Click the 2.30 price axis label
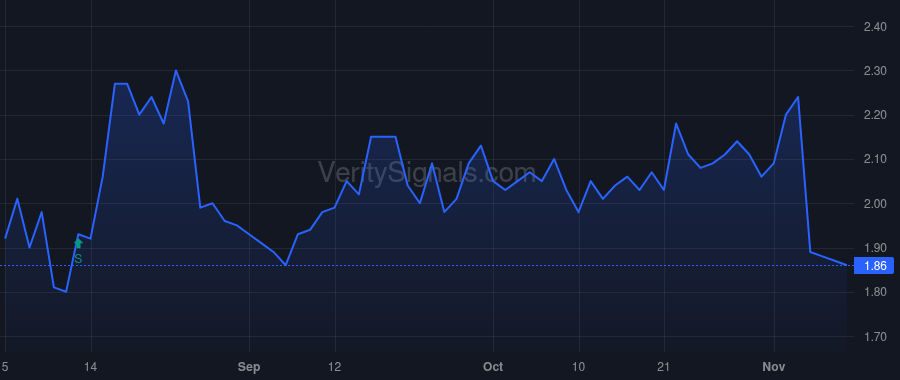Viewport: 900px width, 380px height. coord(875,71)
